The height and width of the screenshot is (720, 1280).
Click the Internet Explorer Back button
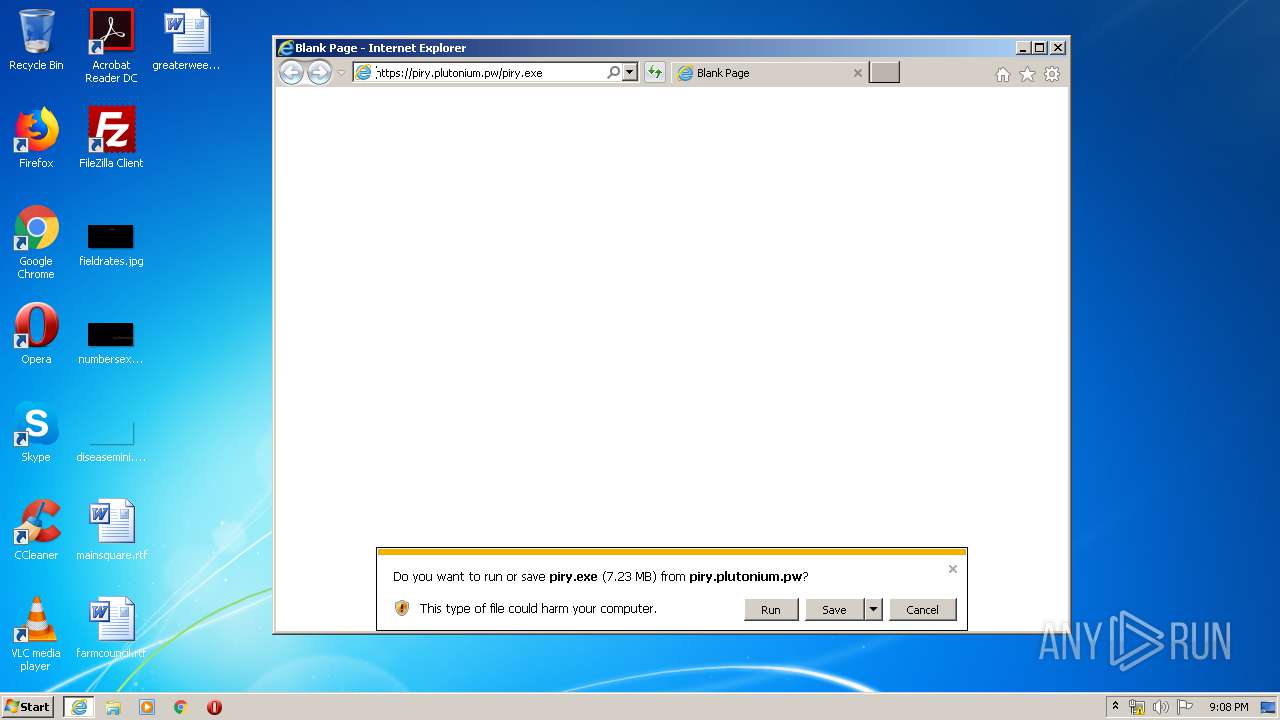[291, 72]
